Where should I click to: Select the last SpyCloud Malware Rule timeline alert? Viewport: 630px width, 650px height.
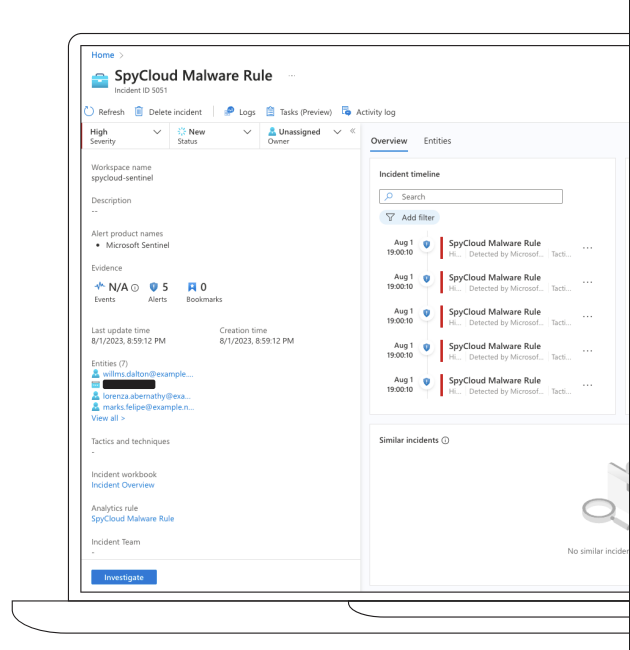[x=494, y=381]
